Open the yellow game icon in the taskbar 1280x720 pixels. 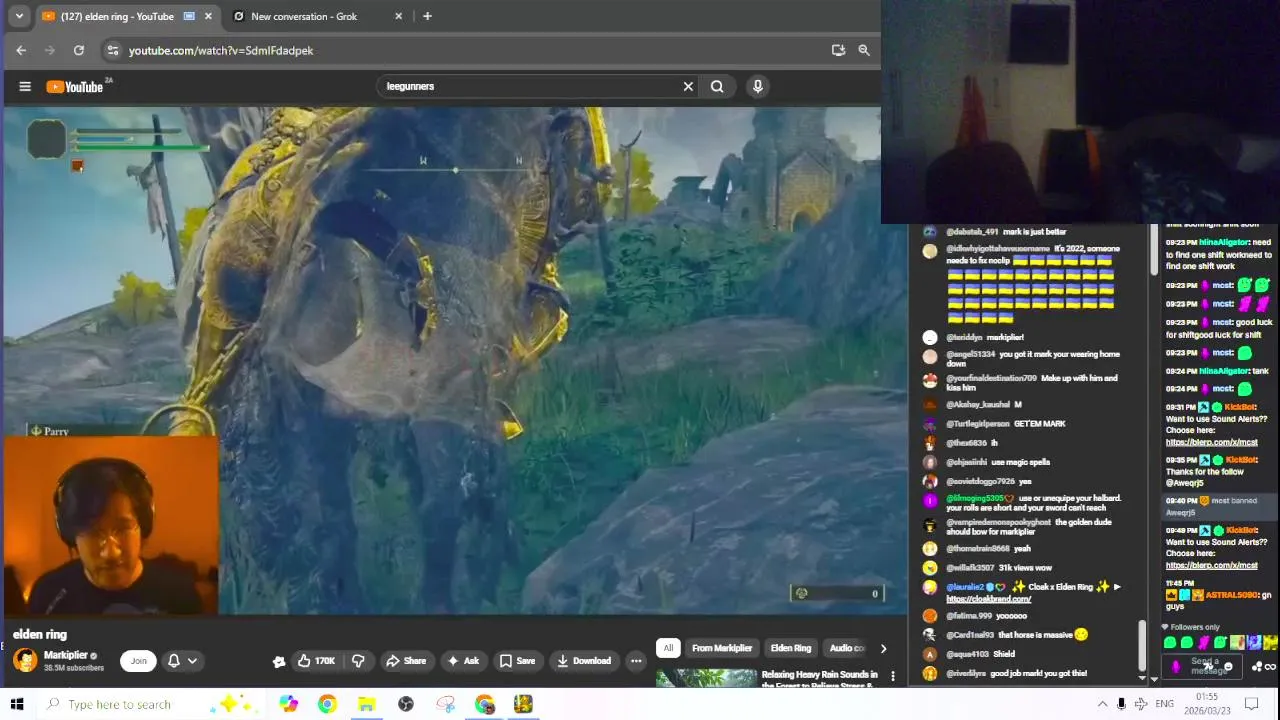coord(523,704)
